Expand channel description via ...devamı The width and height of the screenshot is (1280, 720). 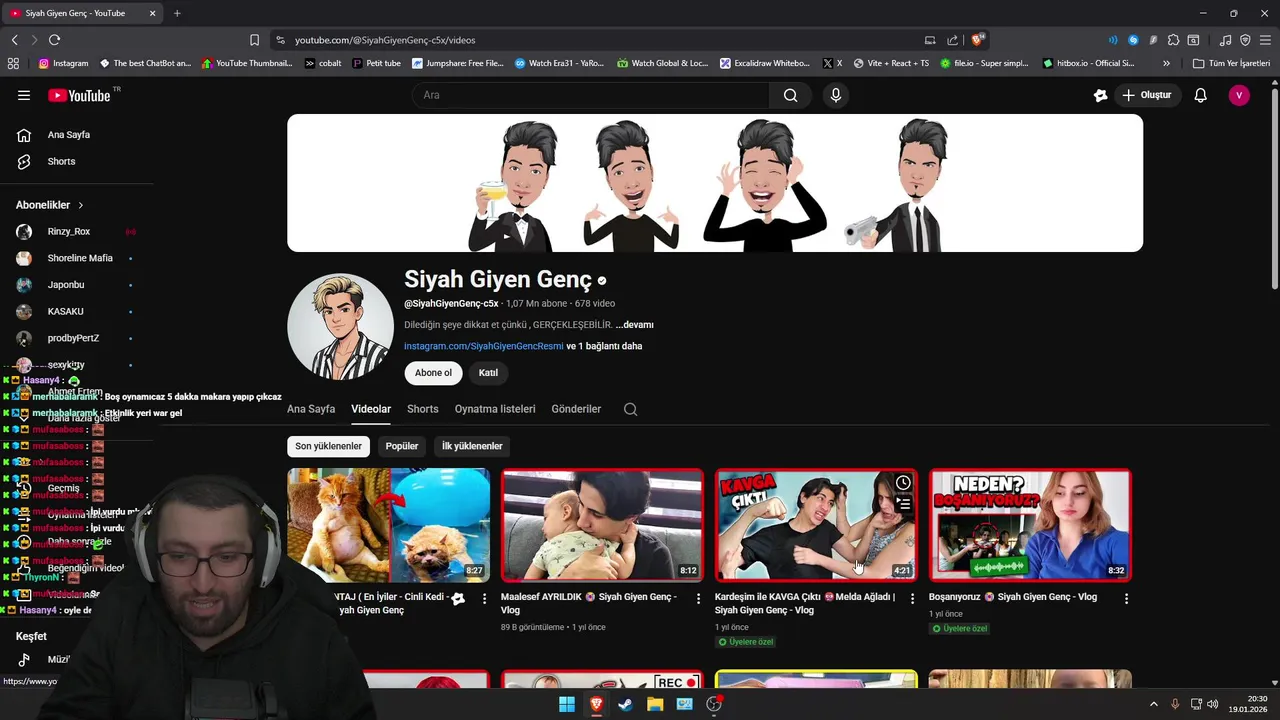[634, 325]
